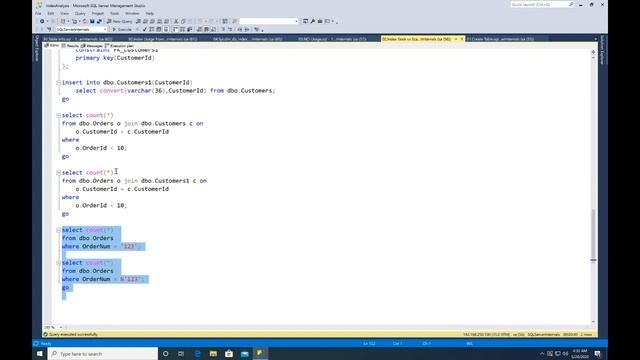Click the Cut icon in toolbar

[x=176, y=21]
